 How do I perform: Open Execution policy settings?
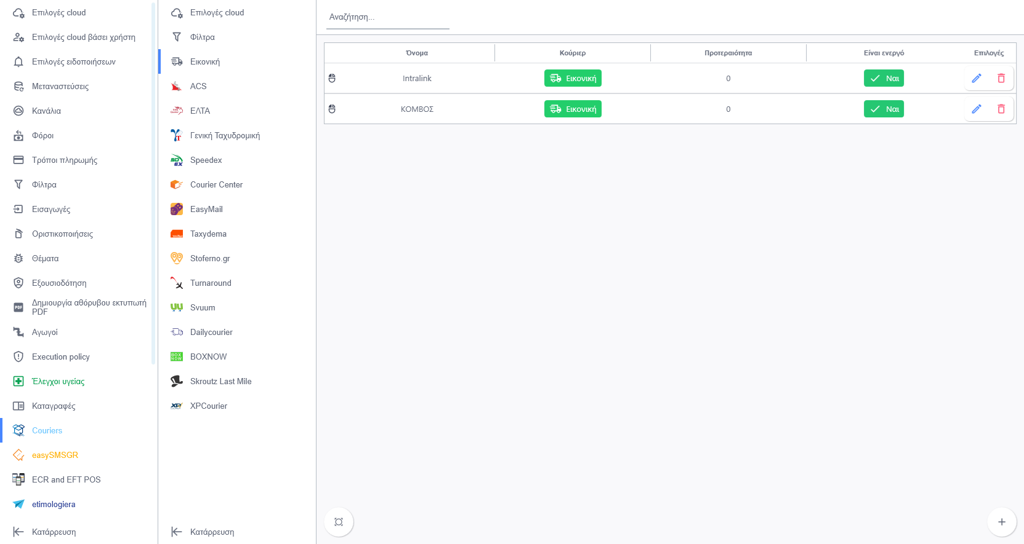(61, 357)
